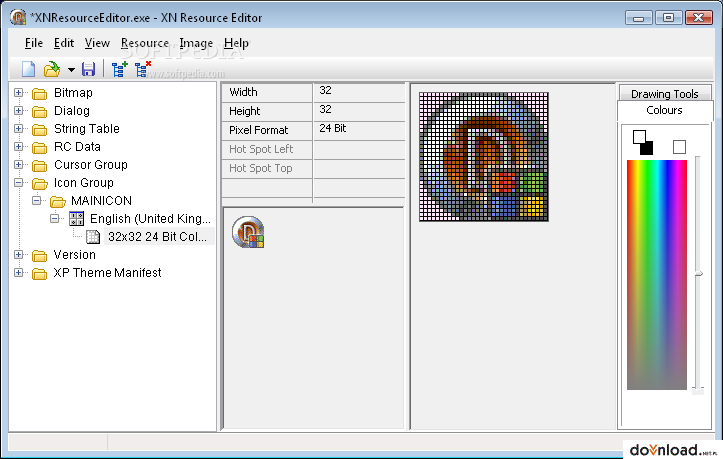The width and height of the screenshot is (723, 459).
Task: Click the Height value field
Action: [x=359, y=111]
